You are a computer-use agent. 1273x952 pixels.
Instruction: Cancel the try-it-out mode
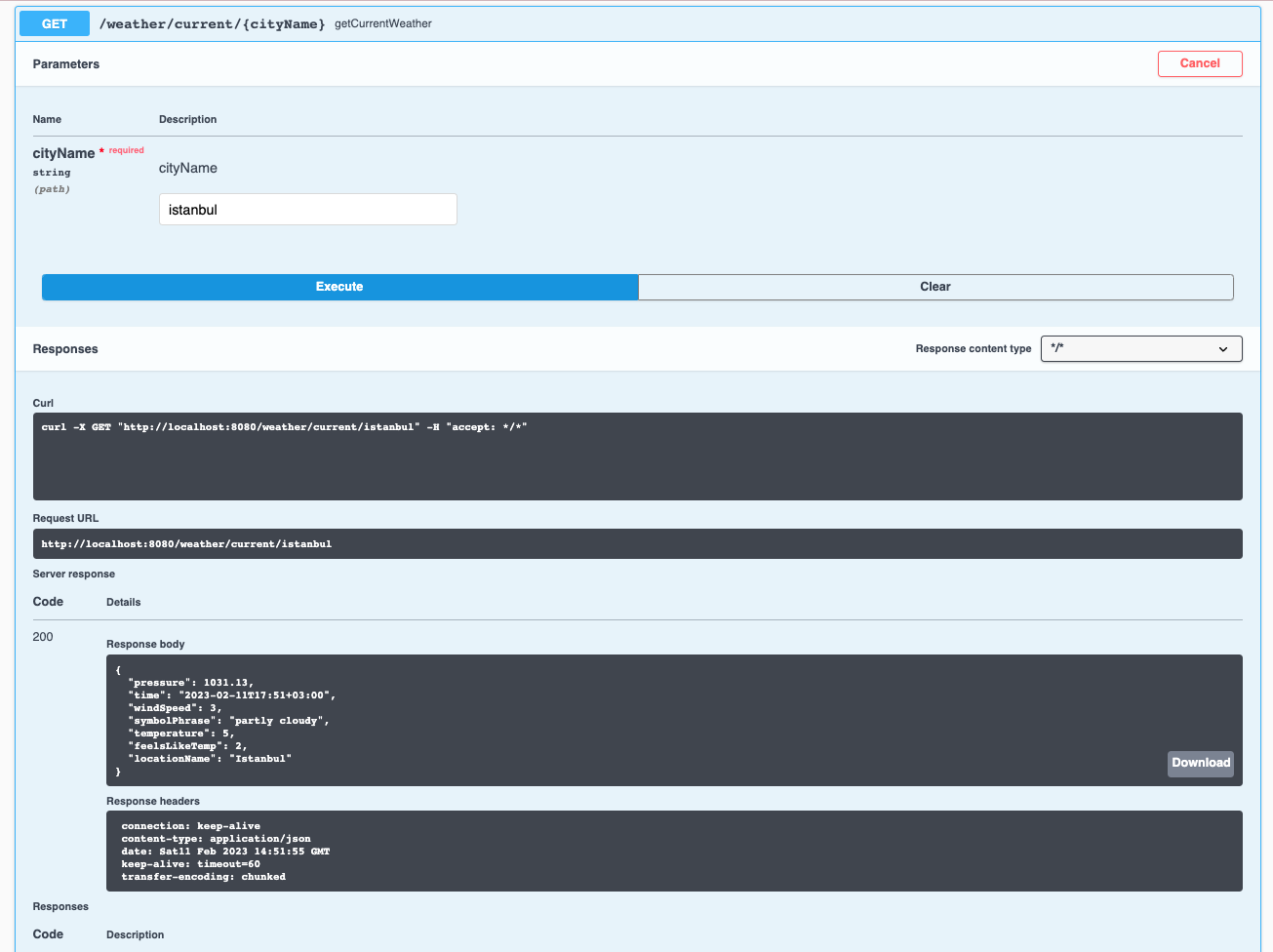(1200, 63)
